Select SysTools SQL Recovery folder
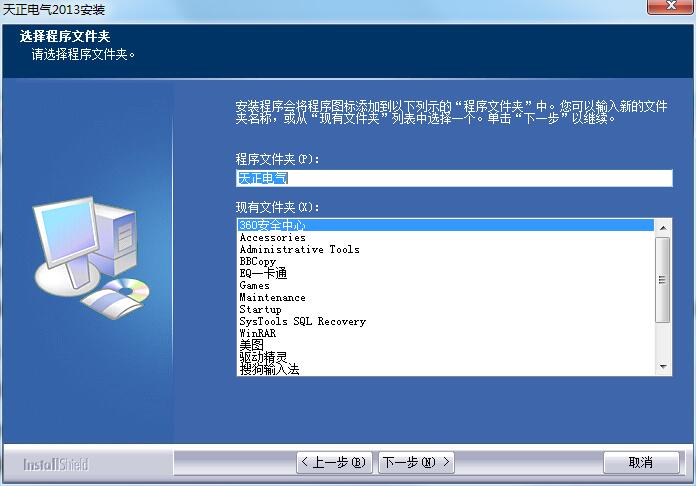 click(302, 322)
